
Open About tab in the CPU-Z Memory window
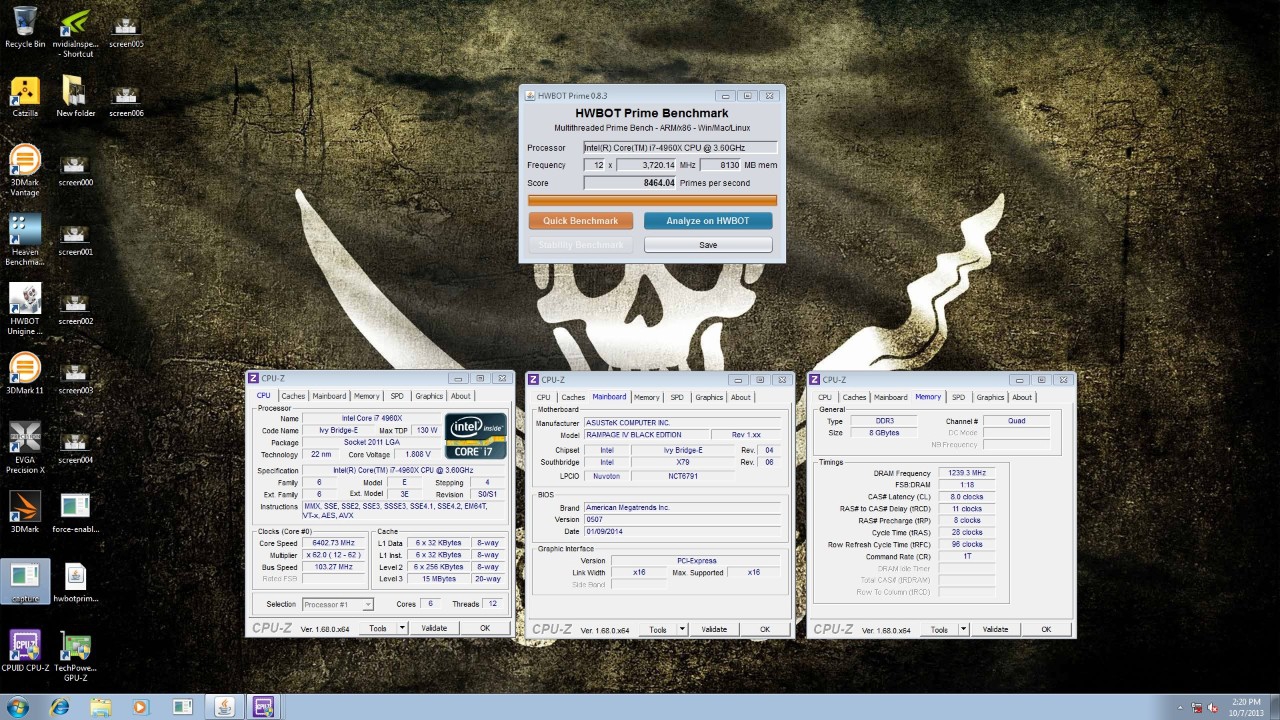[x=1022, y=397]
